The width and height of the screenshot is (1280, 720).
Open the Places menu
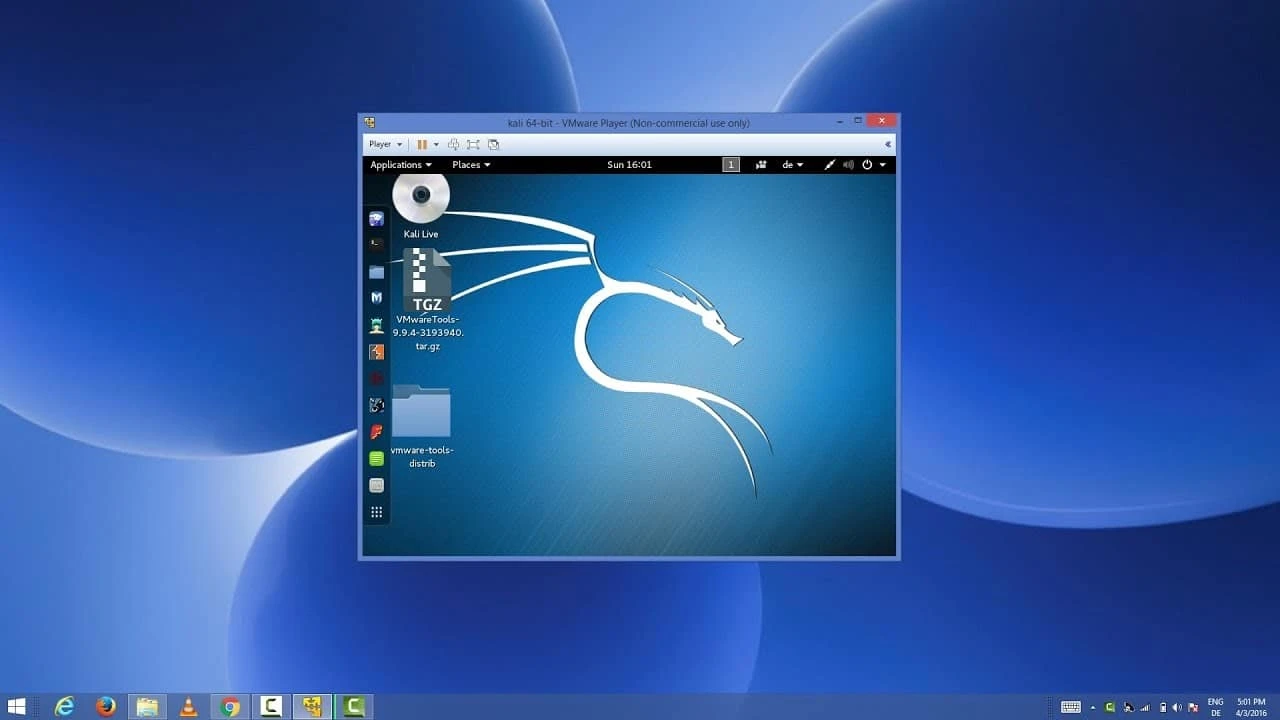(469, 164)
